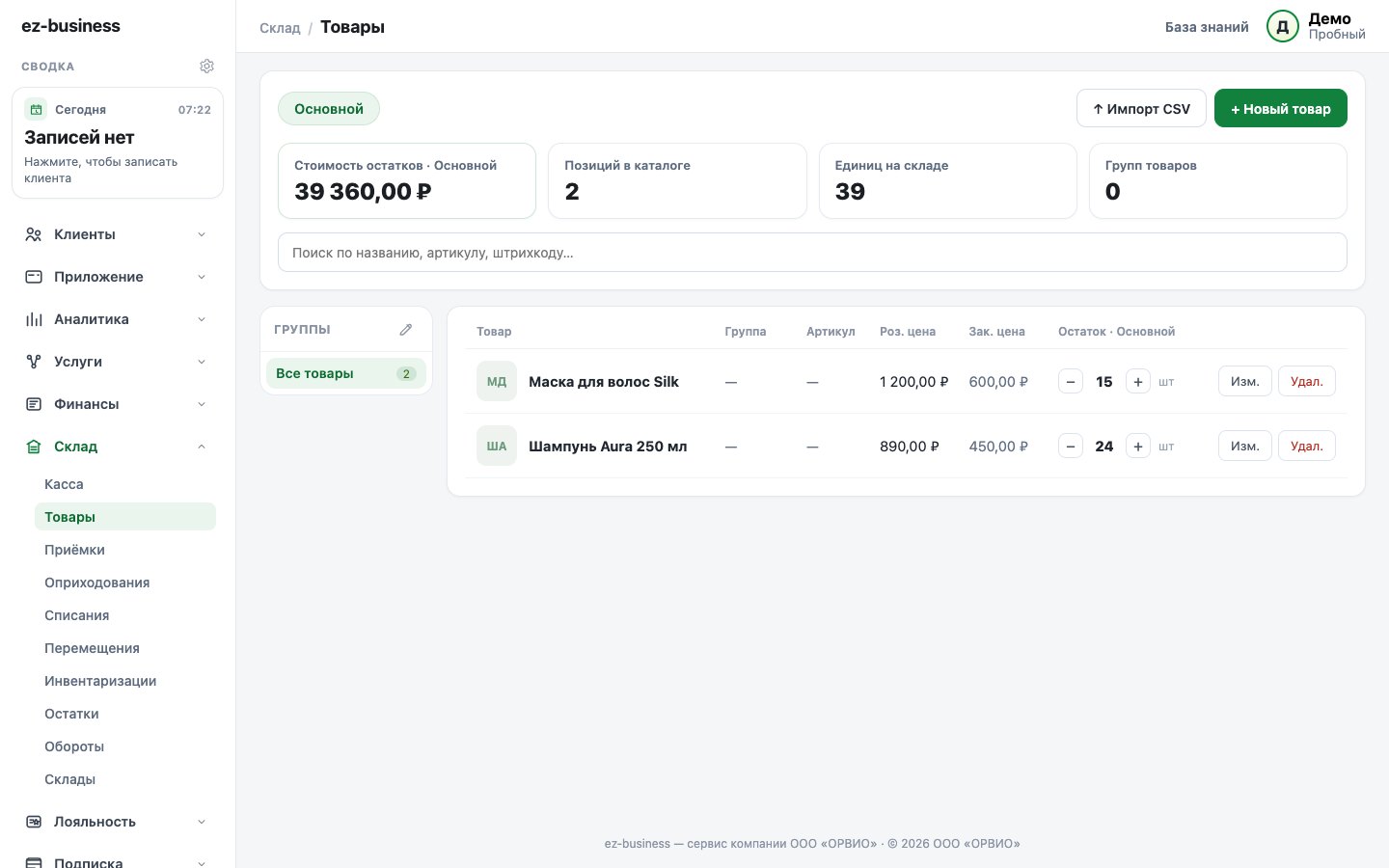Expand the Клиенты menu chevron
The height and width of the screenshot is (868, 1389).
pyautogui.click(x=202, y=234)
